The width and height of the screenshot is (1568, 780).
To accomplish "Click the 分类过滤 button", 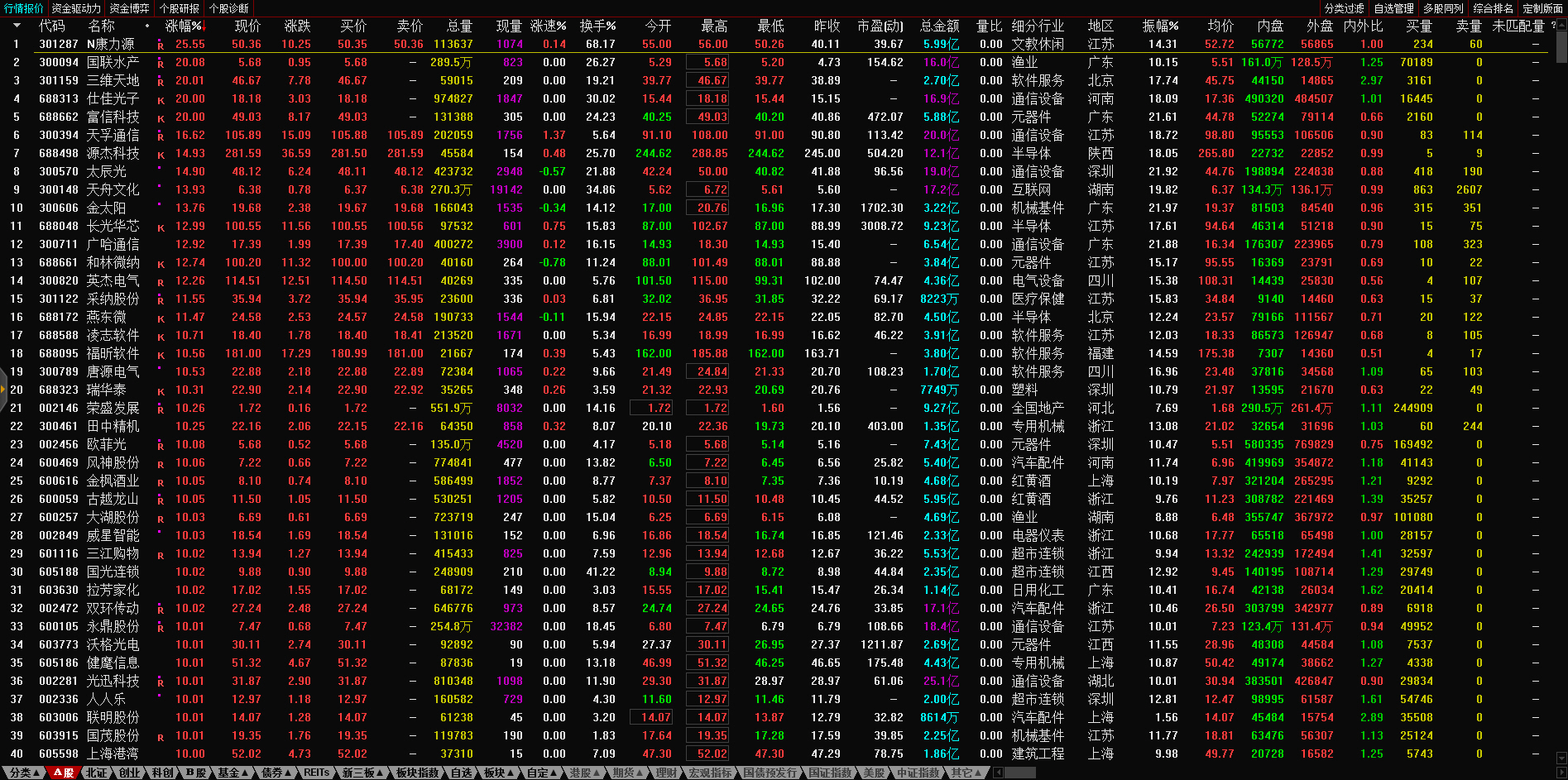I will [x=1344, y=8].
